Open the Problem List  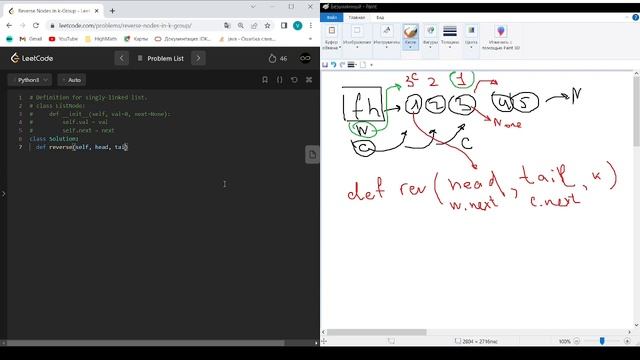[x=160, y=58]
